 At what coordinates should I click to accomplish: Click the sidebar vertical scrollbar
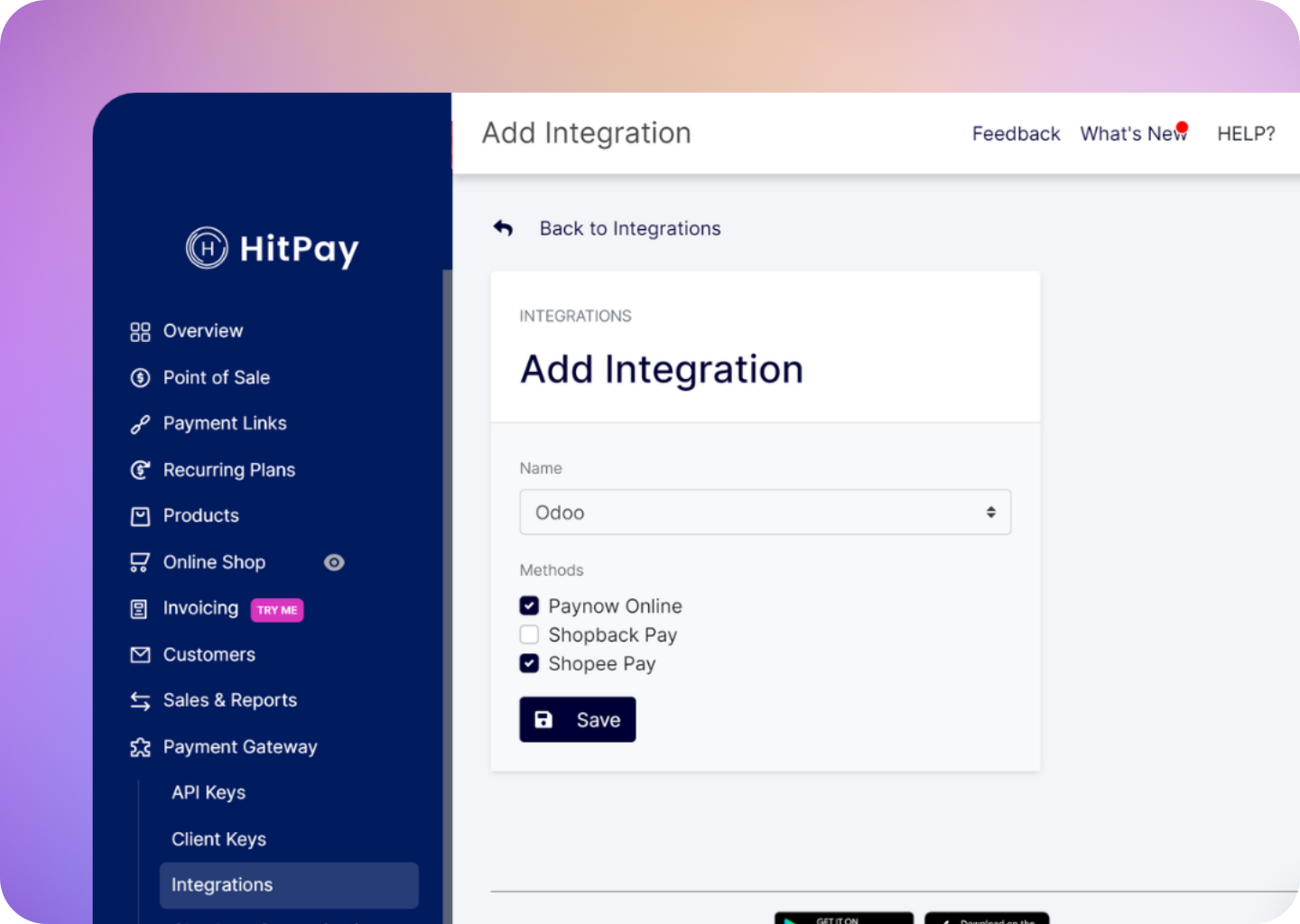(x=447, y=596)
